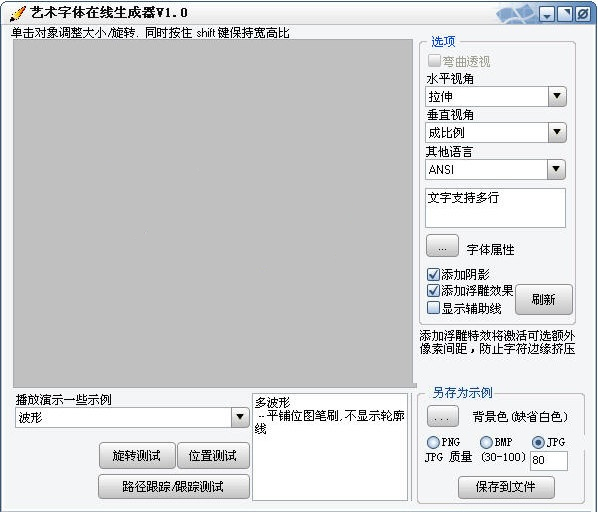Close the 艺术字体在线生成器 window

[582, 15]
